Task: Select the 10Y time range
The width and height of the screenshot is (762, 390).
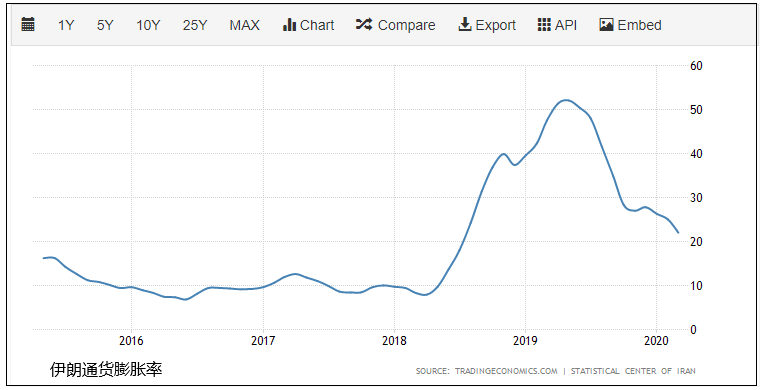Action: click(148, 25)
